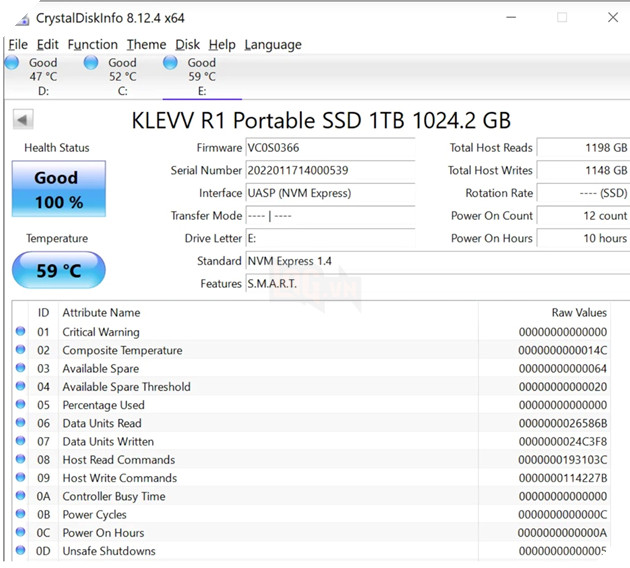The width and height of the screenshot is (630, 568).
Task: Select the Percentage Used attribute name
Action: [103, 405]
